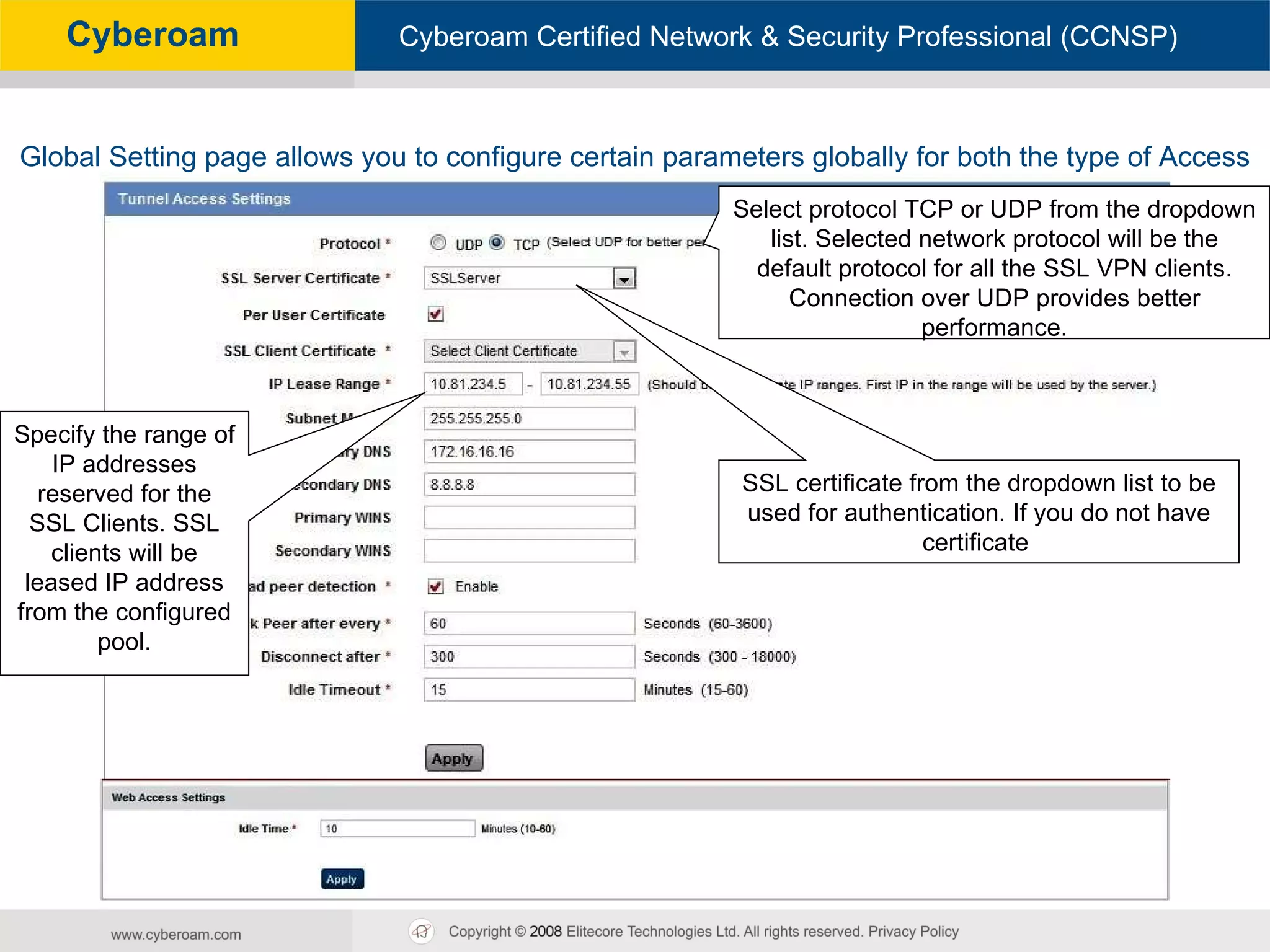Click the footer logo icon beside copyright
Screen dimensions: 1270x952
coord(422,931)
